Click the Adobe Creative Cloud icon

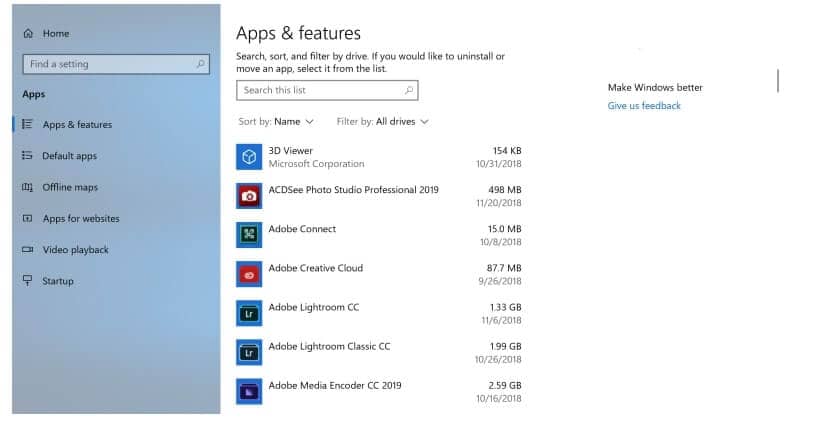(249, 274)
